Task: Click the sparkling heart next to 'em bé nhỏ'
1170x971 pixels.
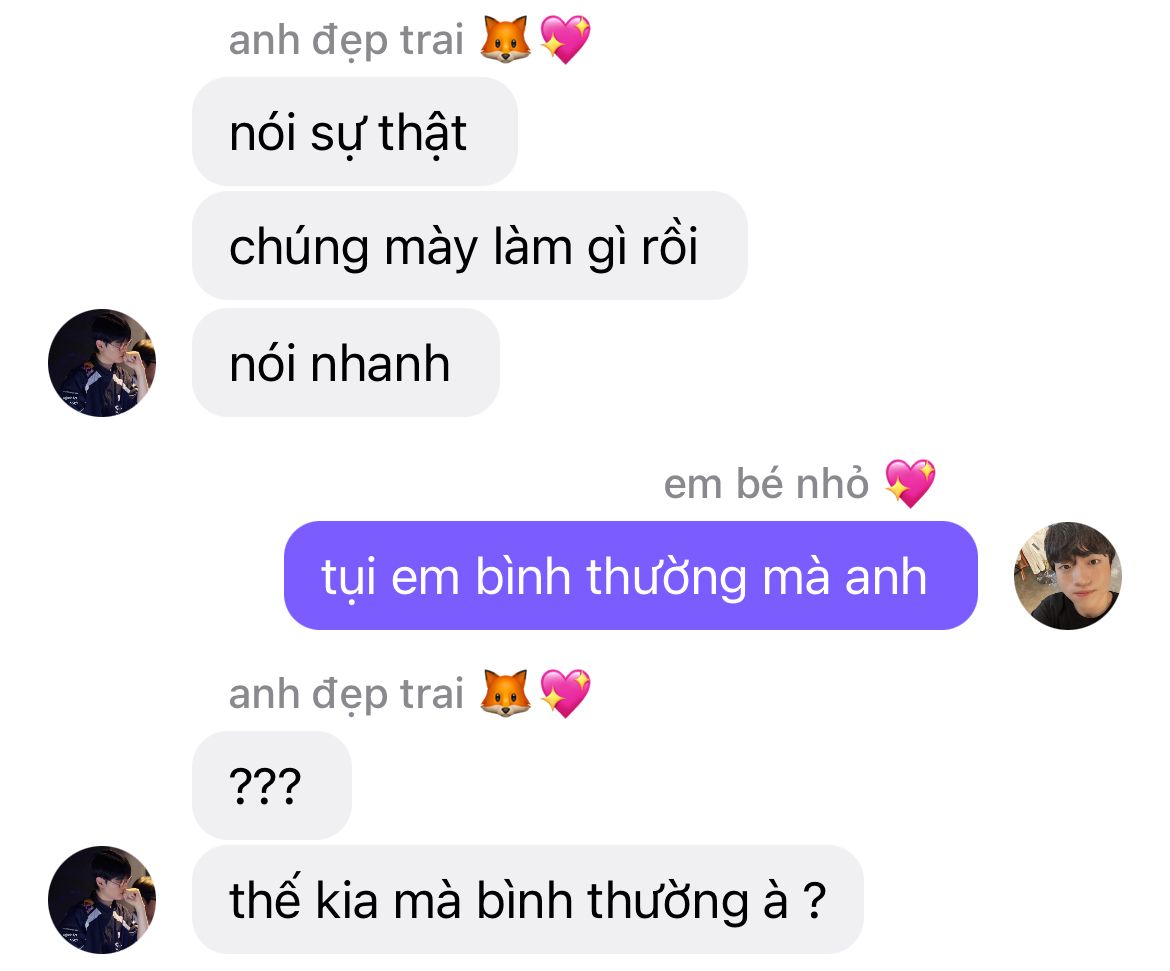Action: [x=910, y=483]
